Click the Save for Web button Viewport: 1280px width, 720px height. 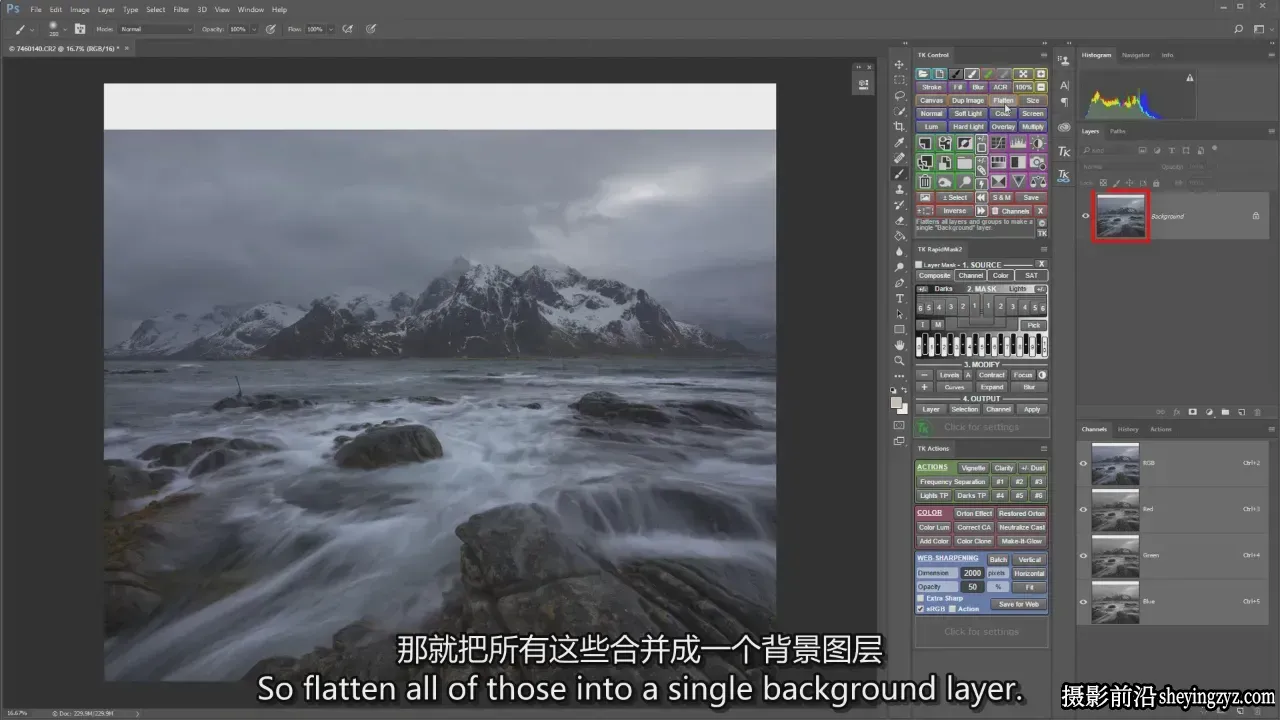coord(1018,604)
